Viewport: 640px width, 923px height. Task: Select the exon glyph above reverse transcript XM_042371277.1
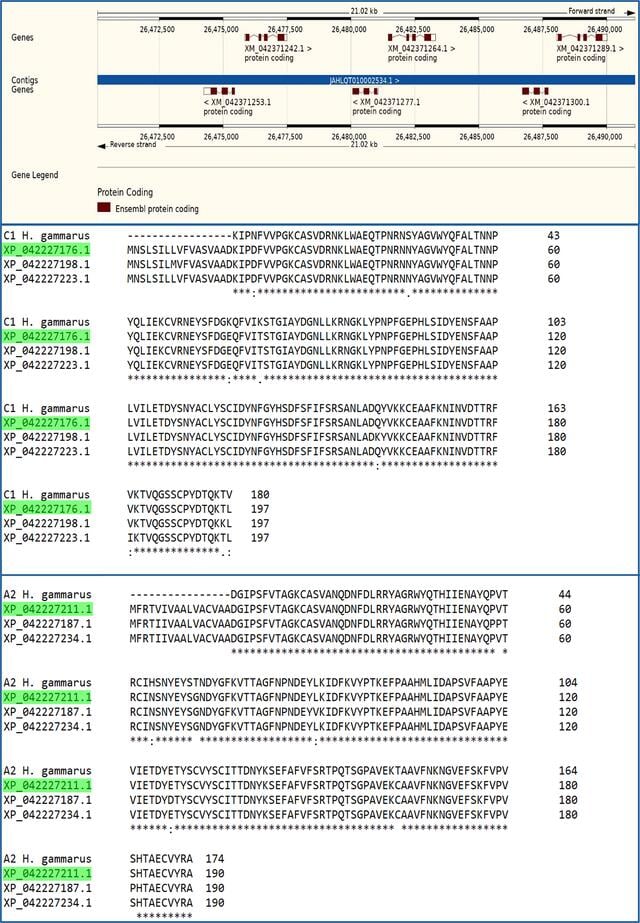[365, 91]
